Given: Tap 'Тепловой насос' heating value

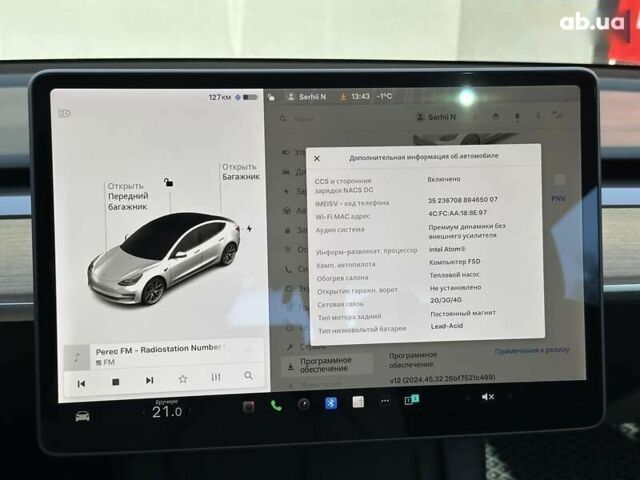Looking at the screenshot, I should (x=454, y=275).
